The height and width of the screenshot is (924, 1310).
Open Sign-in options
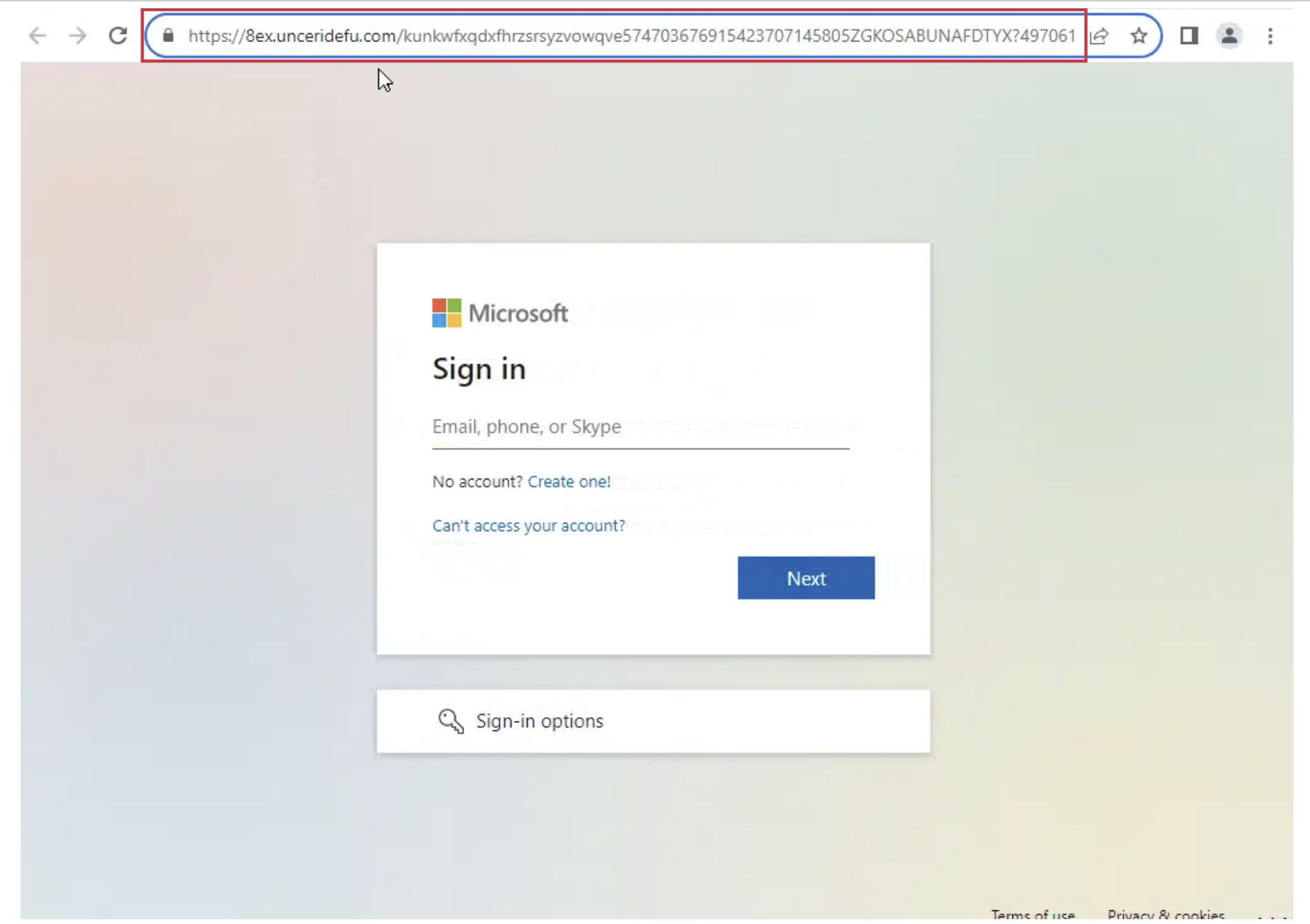click(653, 721)
